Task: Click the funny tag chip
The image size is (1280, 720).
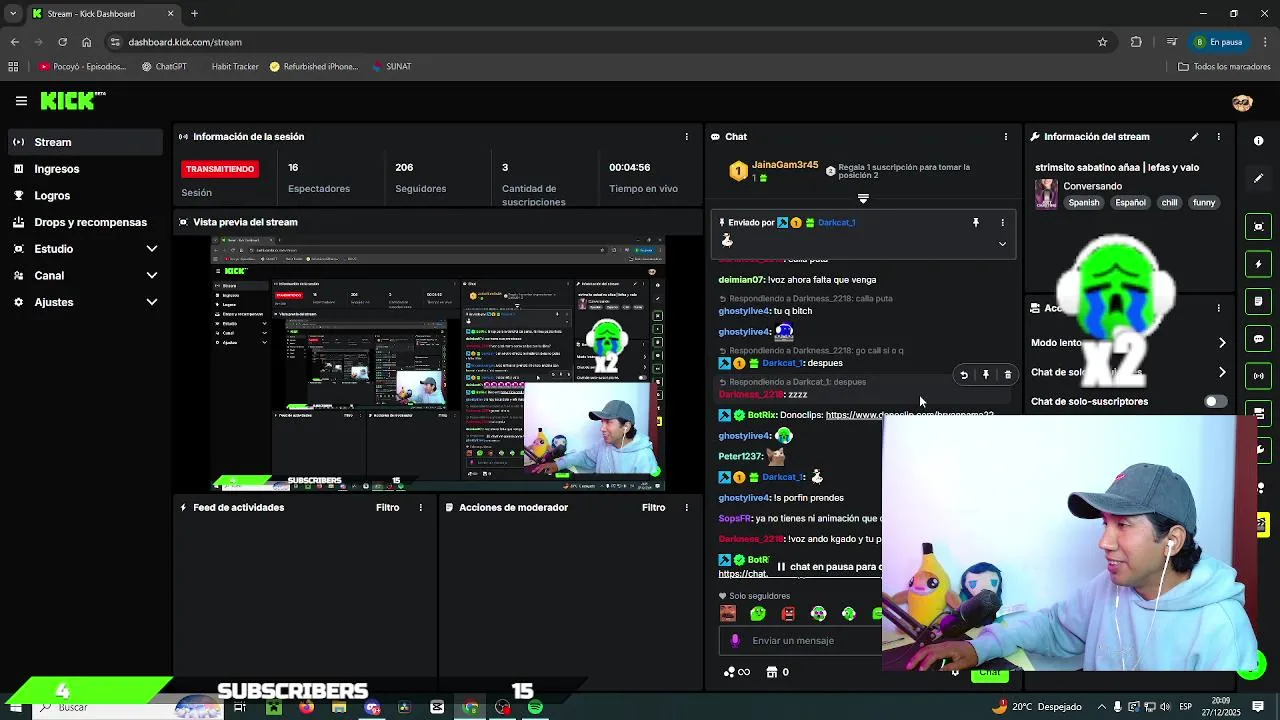Action: pyautogui.click(x=1204, y=203)
